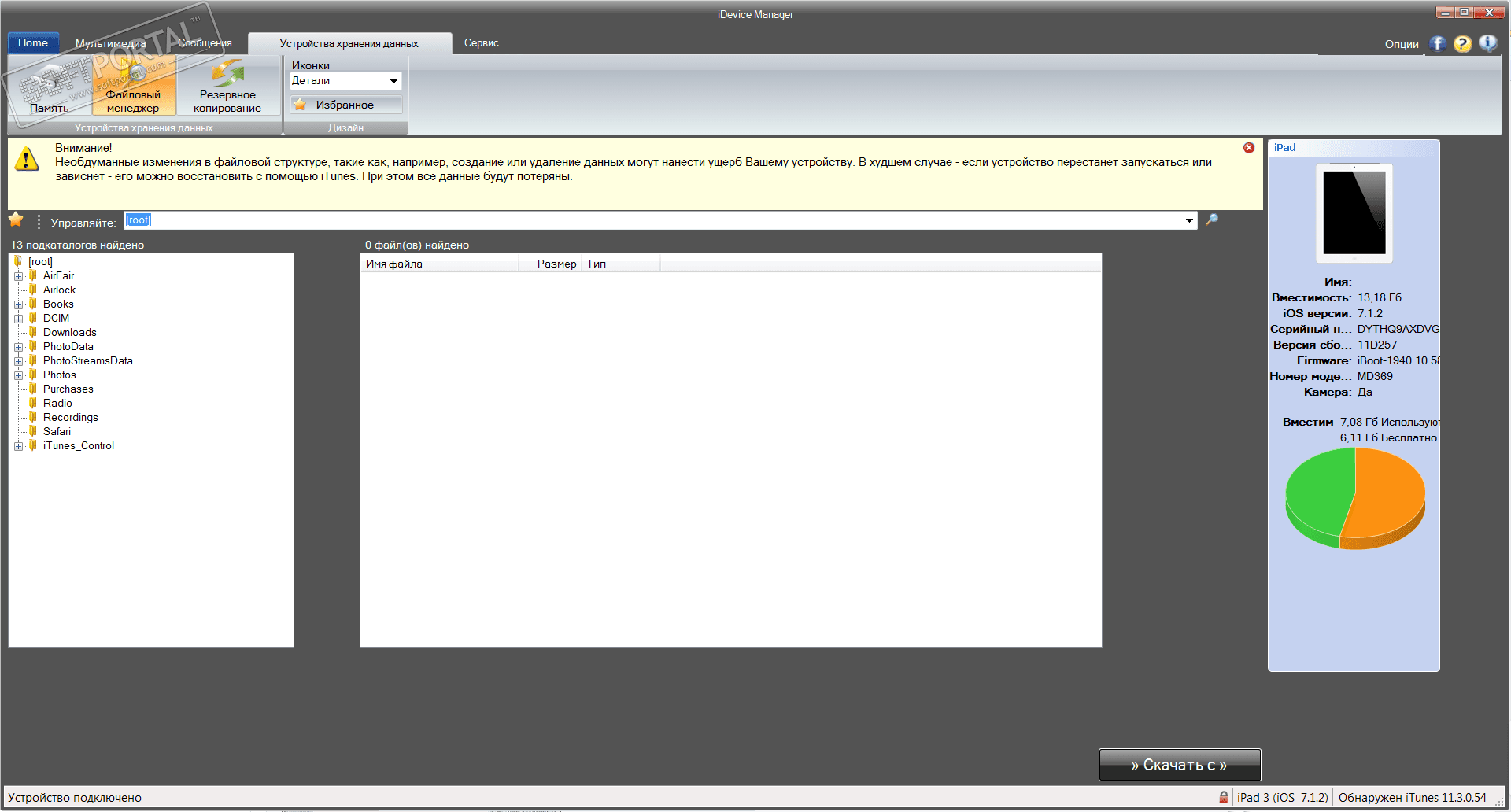Click the model number MD369 value
The height and width of the screenshot is (812, 1511).
pos(1376,377)
